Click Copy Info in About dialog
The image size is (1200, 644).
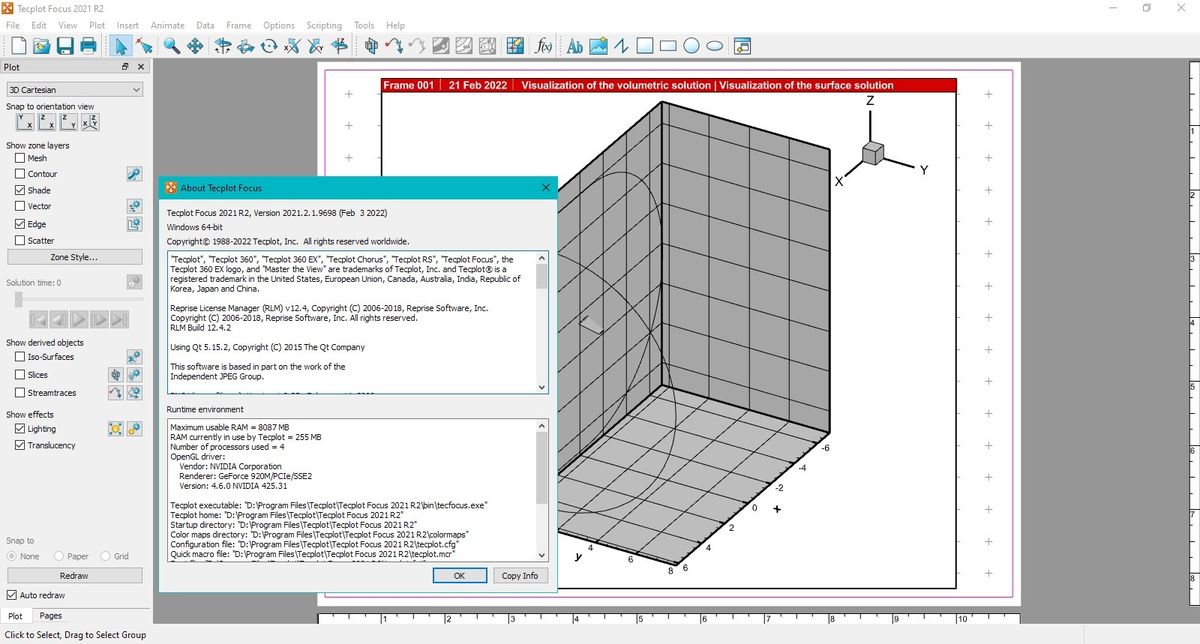[520, 575]
